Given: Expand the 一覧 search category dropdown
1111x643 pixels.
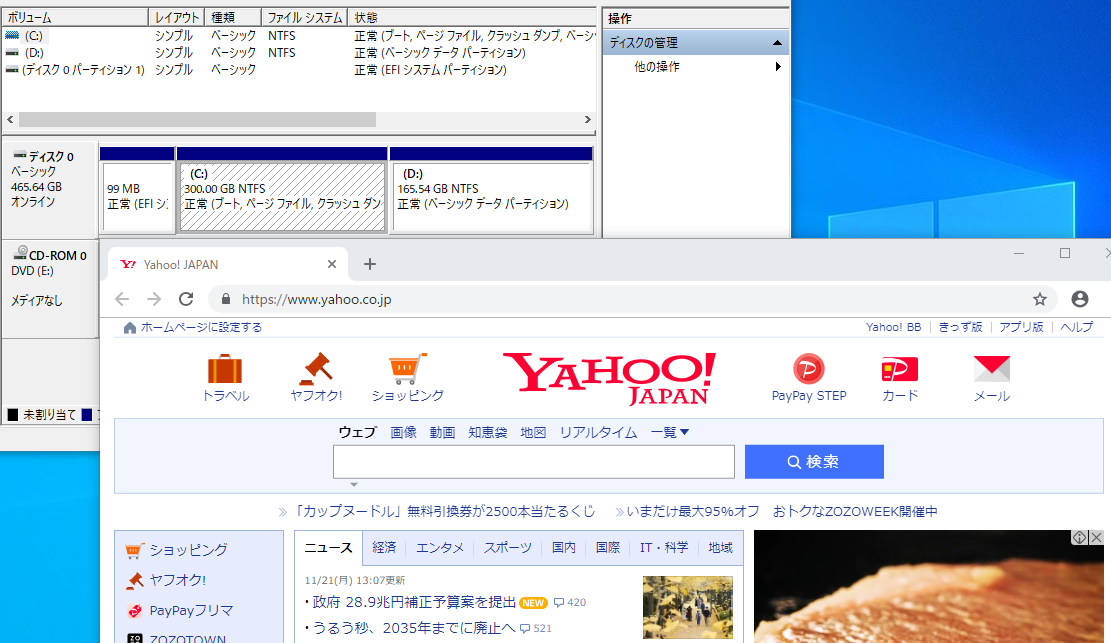Looking at the screenshot, I should coord(670,432).
